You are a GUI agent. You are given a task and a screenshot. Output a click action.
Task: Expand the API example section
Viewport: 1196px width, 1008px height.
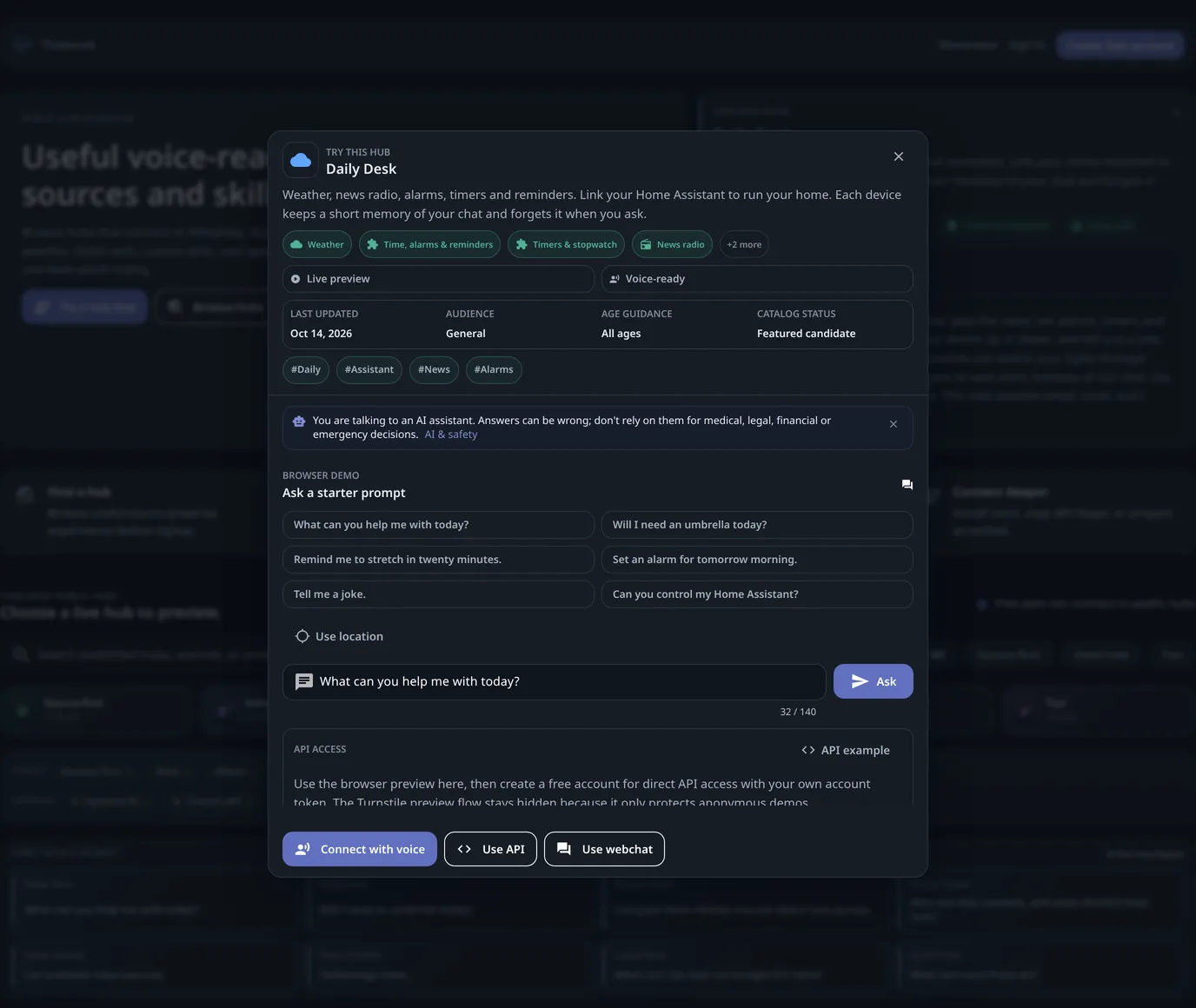[846, 750]
